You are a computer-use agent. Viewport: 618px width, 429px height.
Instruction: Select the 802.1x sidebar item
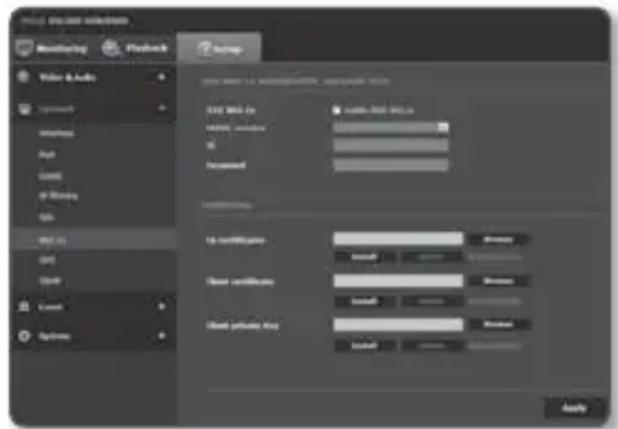[95, 240]
